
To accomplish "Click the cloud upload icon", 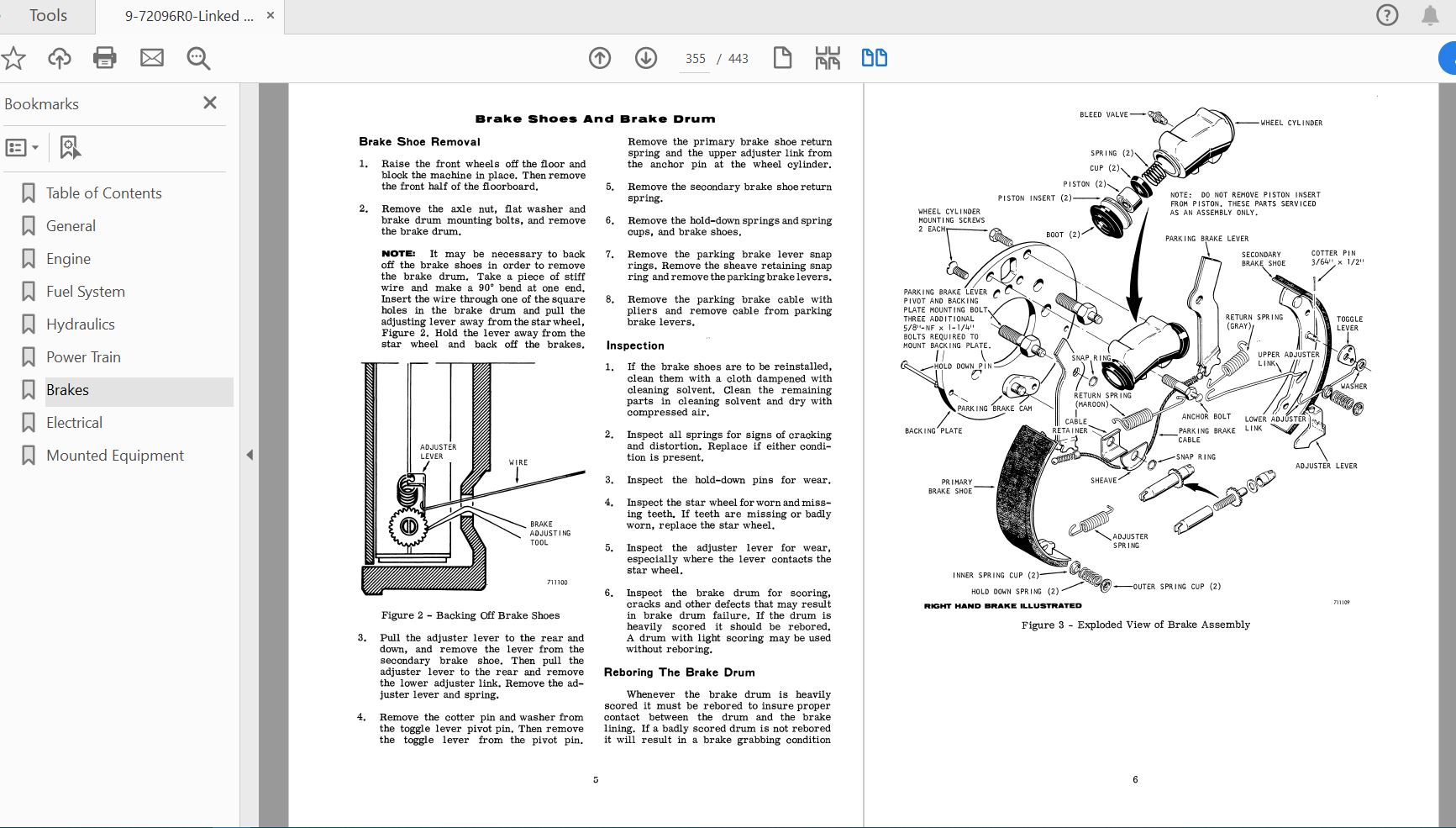I will click(59, 58).
